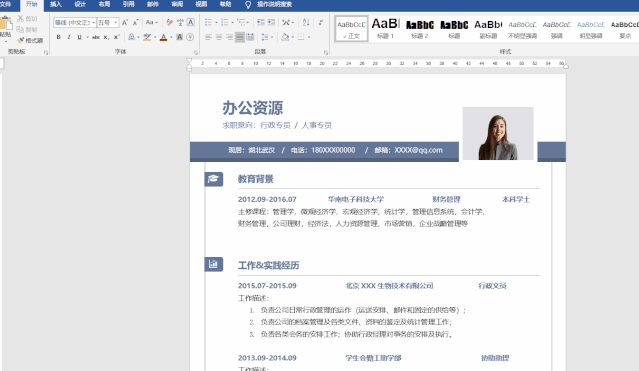Activate the Format Painter (格式刷)
Screen dimensions: 639x371
pos(30,40)
